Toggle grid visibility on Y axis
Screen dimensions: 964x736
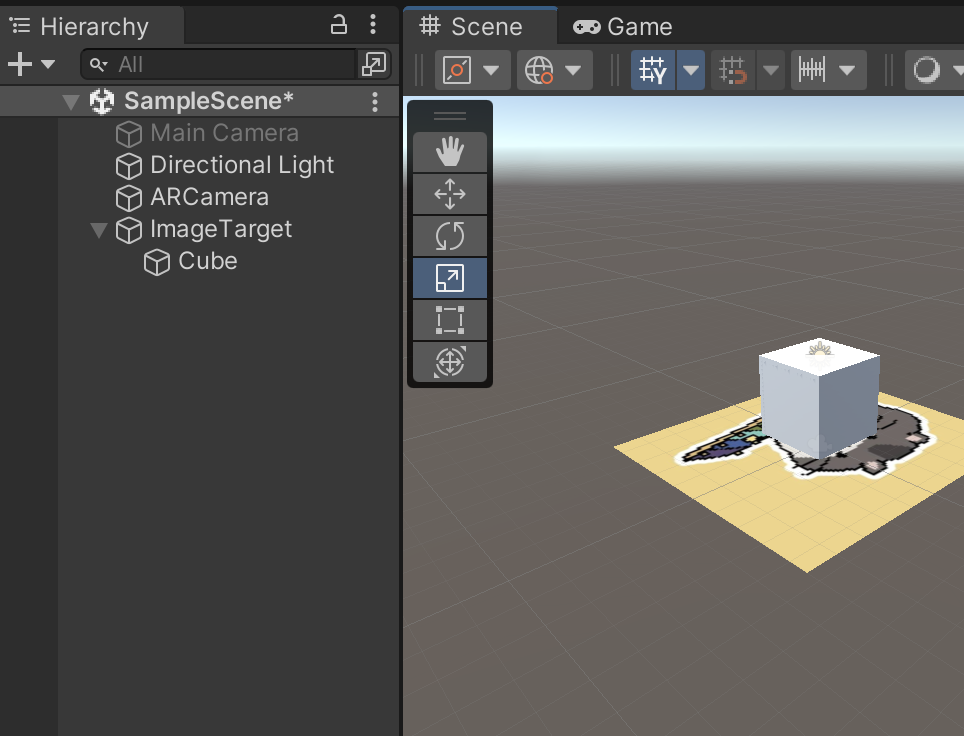pyautogui.click(x=653, y=70)
